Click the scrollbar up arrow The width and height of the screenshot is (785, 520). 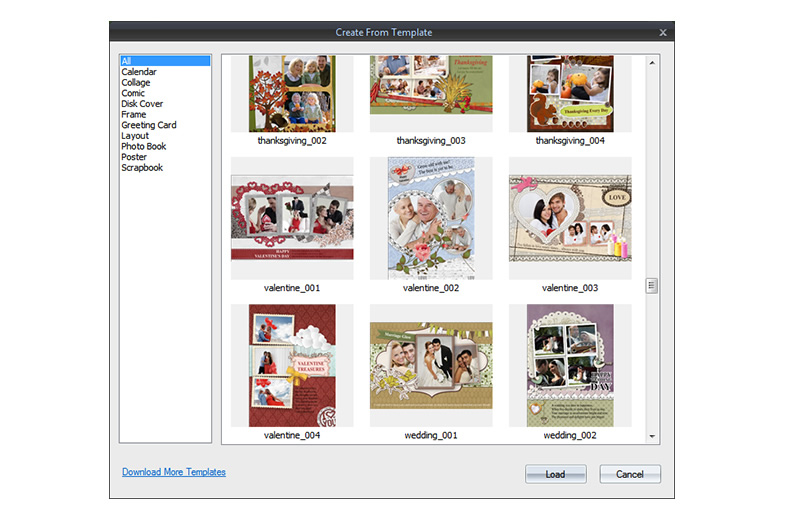(x=652, y=63)
